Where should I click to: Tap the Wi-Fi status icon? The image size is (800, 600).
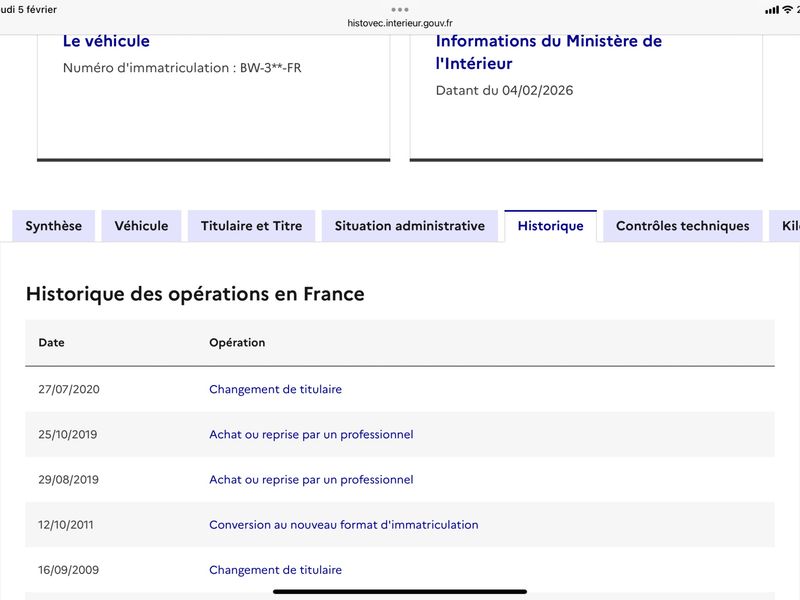coord(787,9)
